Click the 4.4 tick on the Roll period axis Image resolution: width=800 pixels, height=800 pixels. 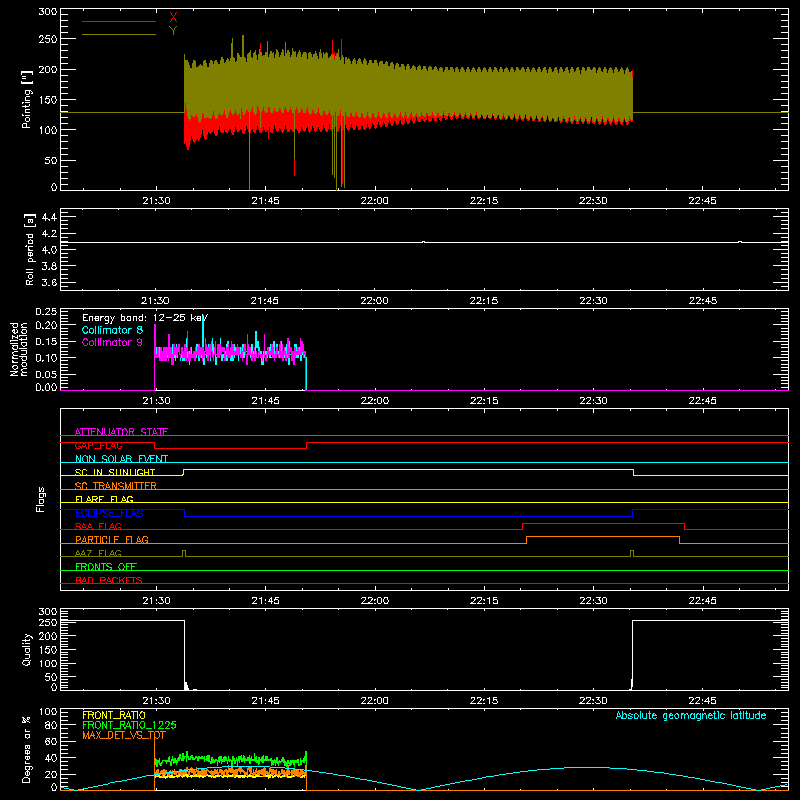pos(49,217)
